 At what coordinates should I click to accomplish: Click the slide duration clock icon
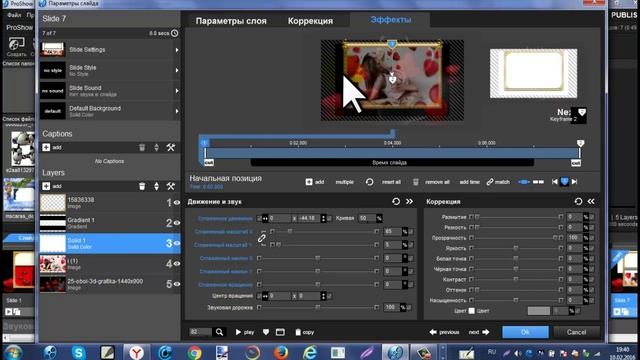pos(175,33)
